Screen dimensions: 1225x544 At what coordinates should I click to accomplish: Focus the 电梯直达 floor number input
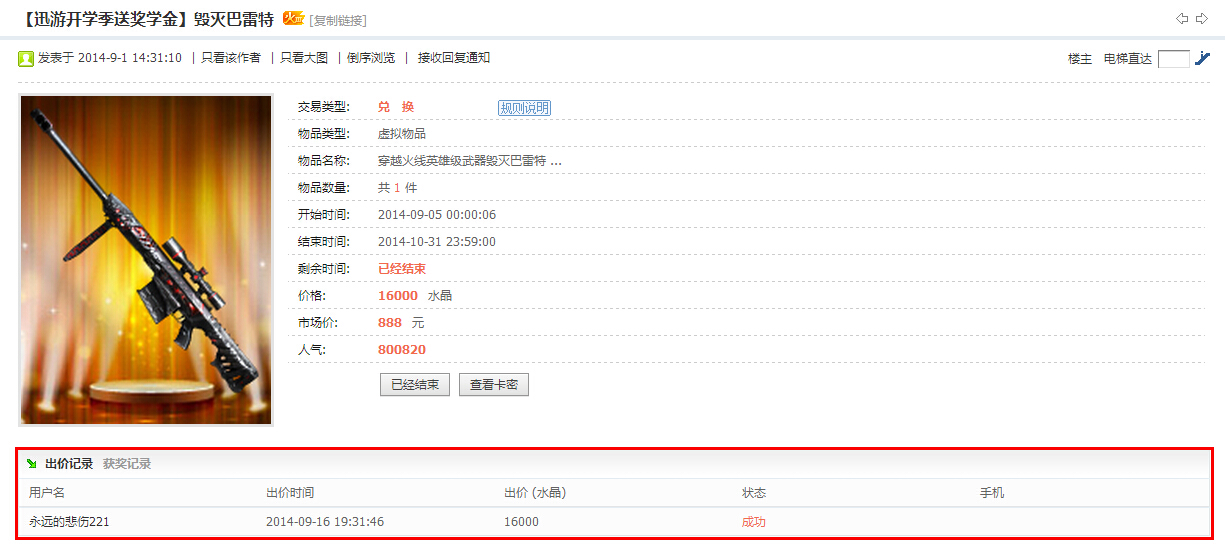coord(1173,59)
